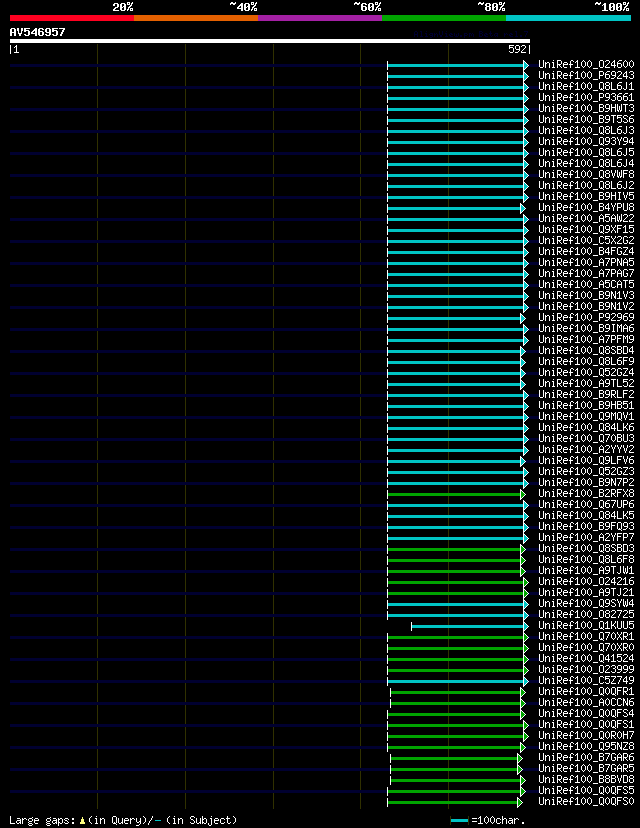
Task: Select the AV546957 query name
Action: point(37,32)
